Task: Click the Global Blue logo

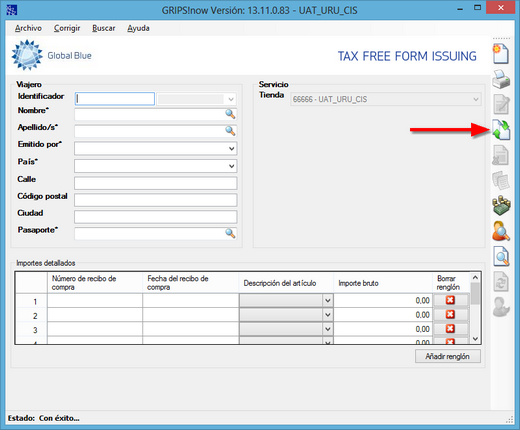Action: (52, 55)
